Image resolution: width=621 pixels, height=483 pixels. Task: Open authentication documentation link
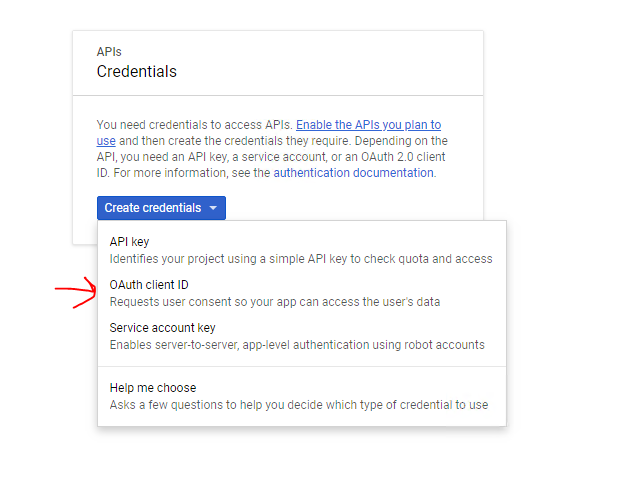[353, 173]
